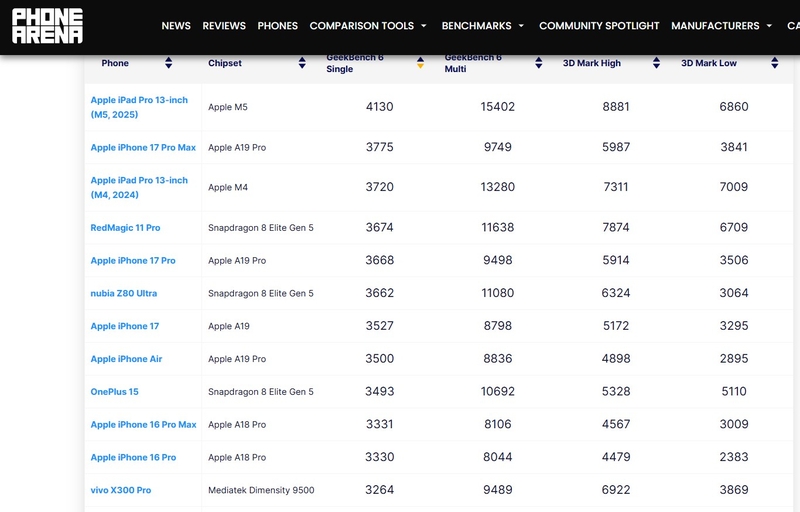Select 3D Mark Low score 7009
800x512 pixels.
pyautogui.click(x=734, y=187)
